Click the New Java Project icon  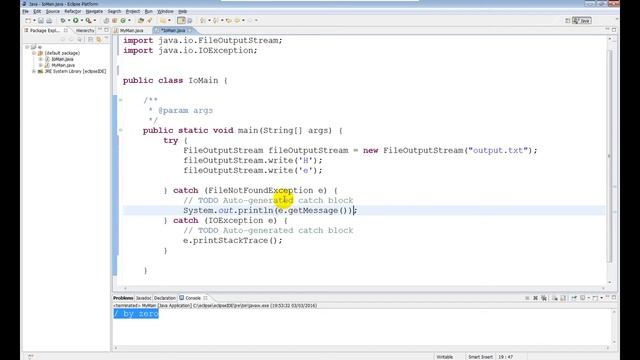tap(106, 20)
